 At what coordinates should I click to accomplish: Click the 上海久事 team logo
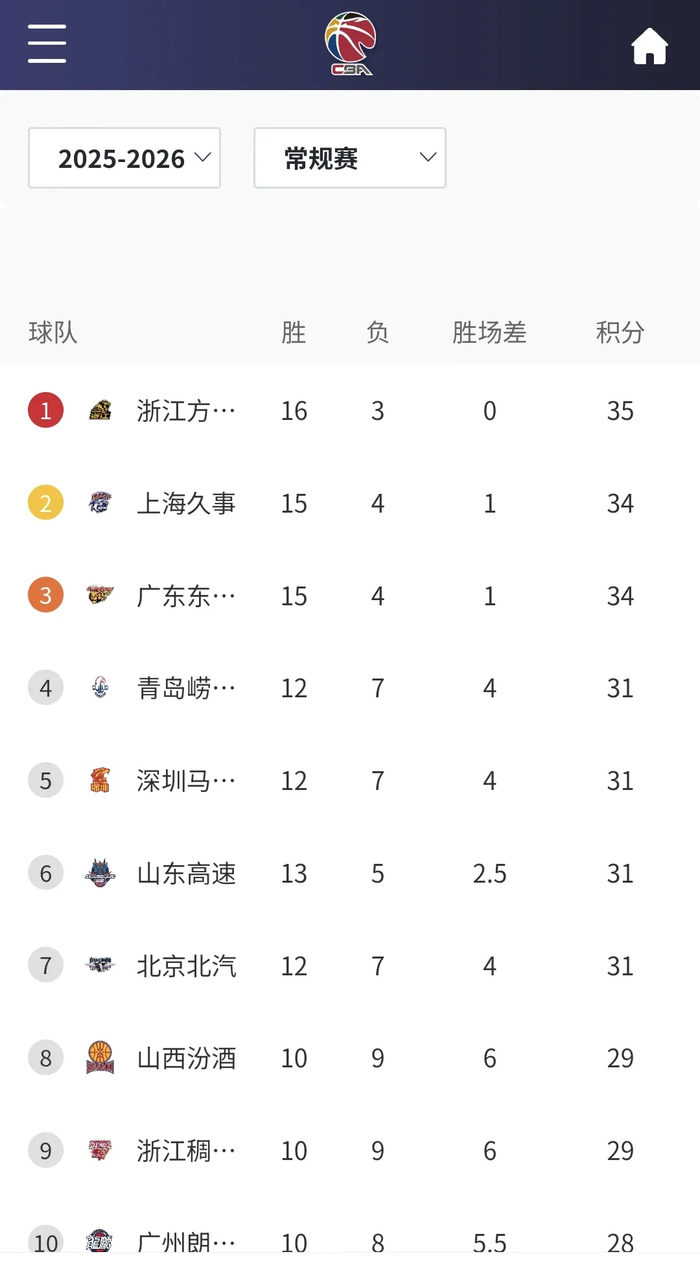(100, 503)
